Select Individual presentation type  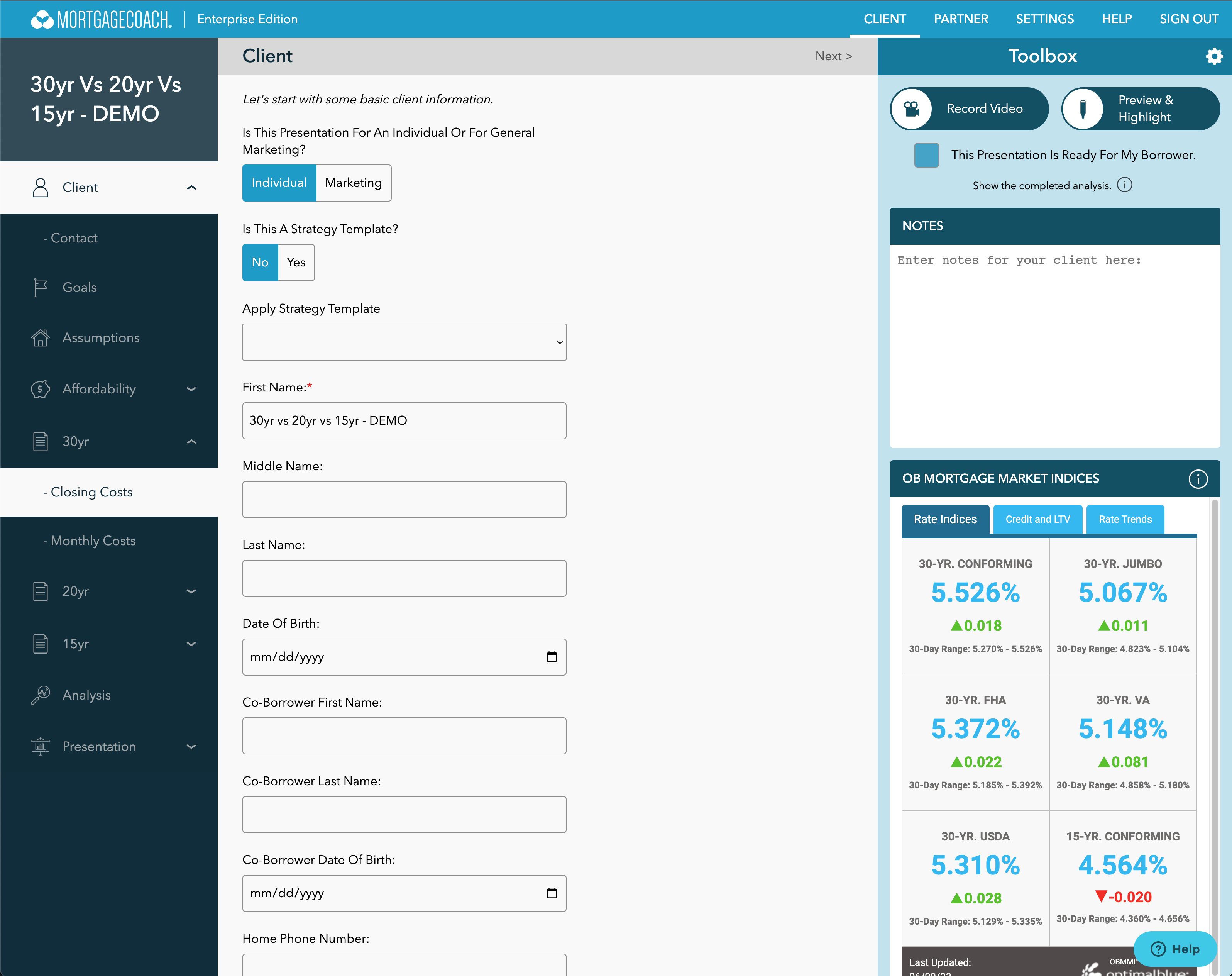click(279, 183)
